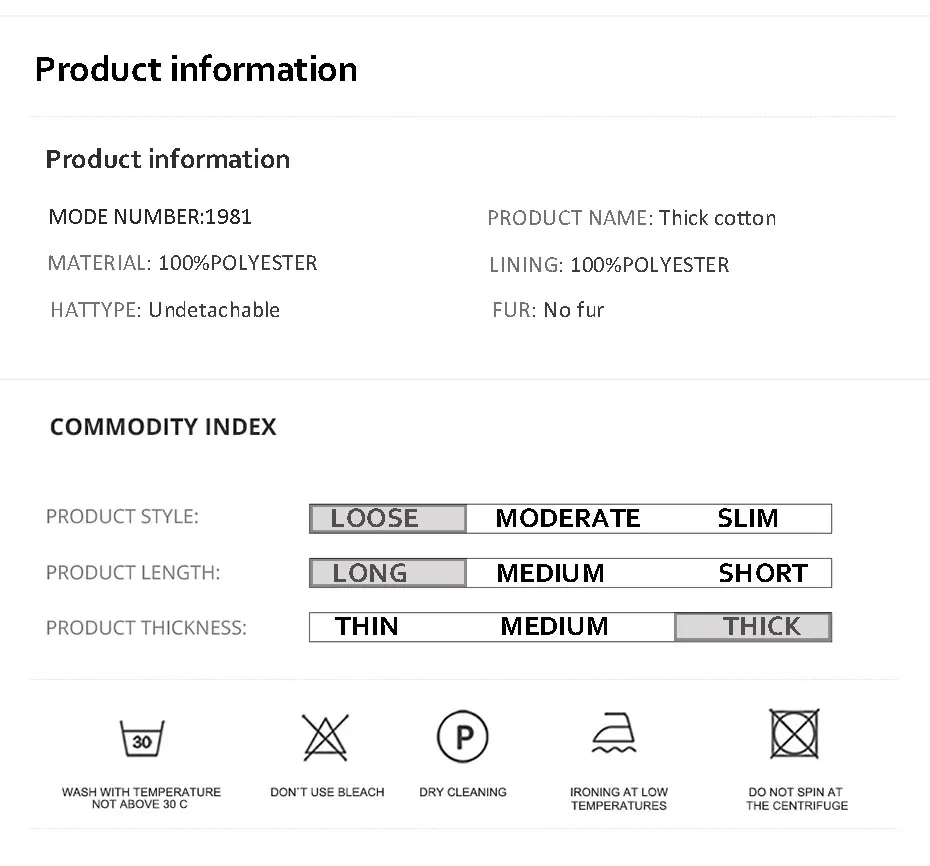The width and height of the screenshot is (930, 866).
Task: Click the large Product information heading
Action: click(196, 69)
